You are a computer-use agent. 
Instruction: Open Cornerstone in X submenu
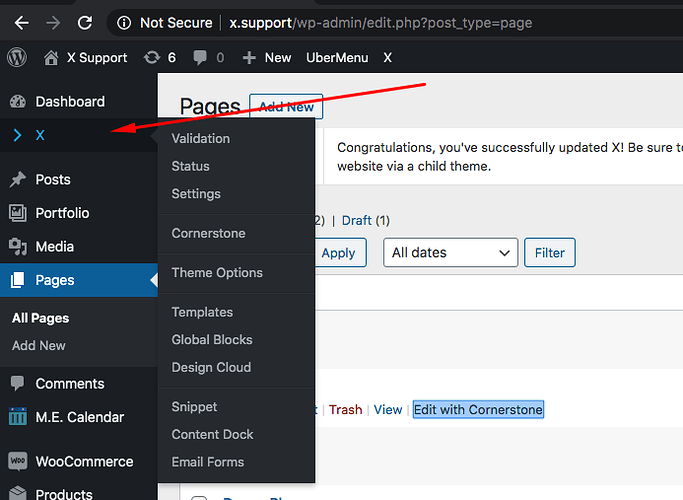click(x=208, y=233)
